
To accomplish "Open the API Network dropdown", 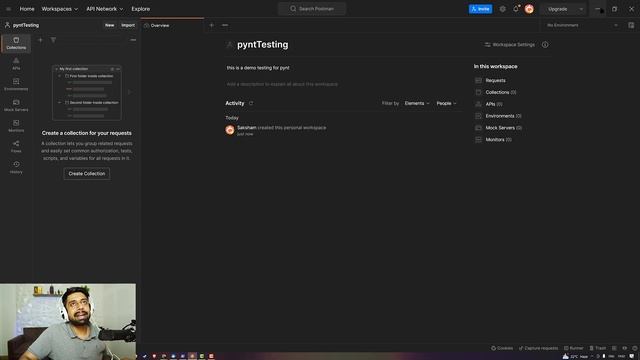I will [104, 9].
